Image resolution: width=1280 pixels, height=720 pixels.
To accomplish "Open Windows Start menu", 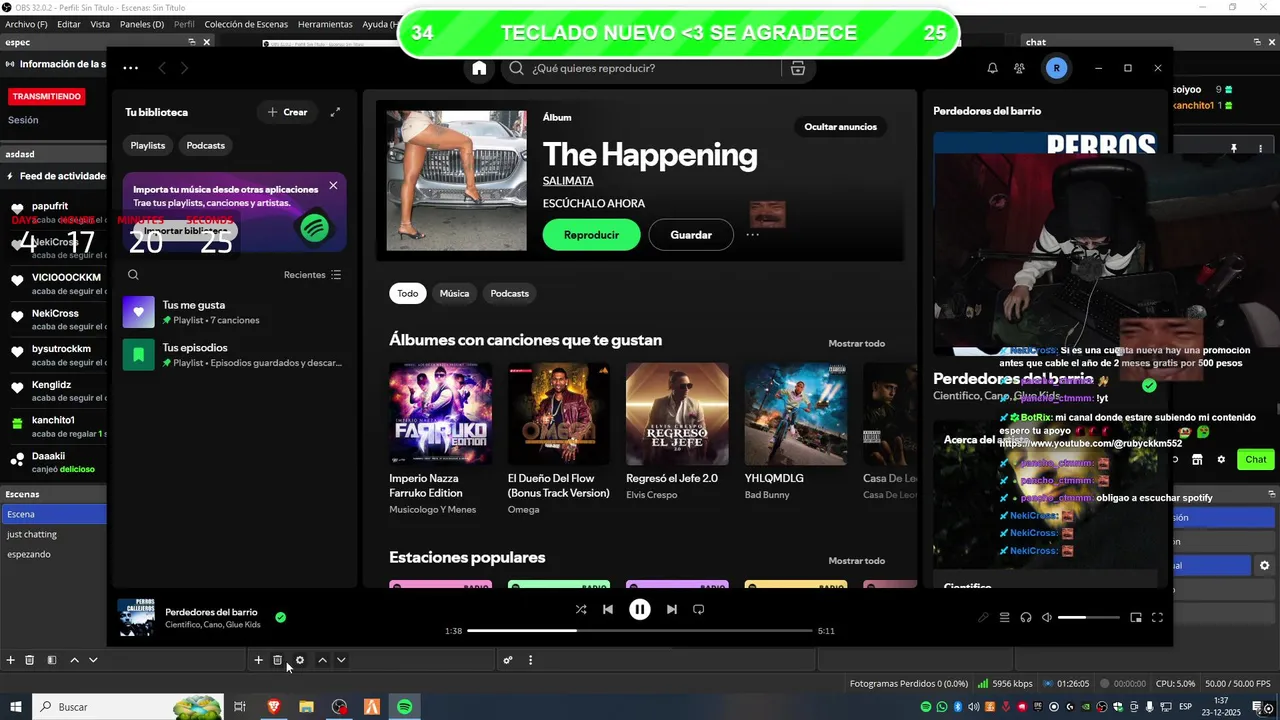I will click(x=16, y=707).
